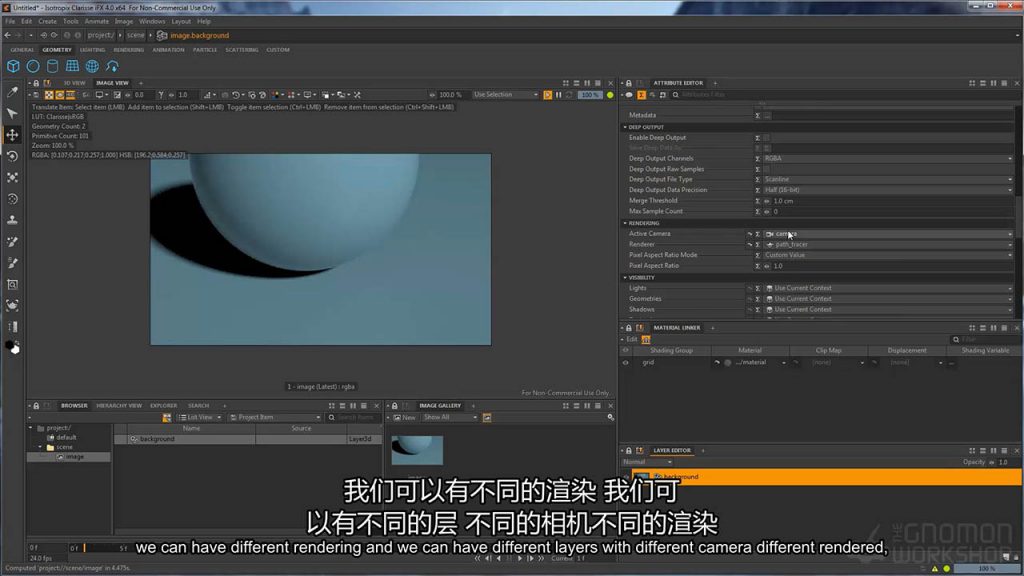
Task: Select the default item in project tree
Action: click(x=65, y=437)
